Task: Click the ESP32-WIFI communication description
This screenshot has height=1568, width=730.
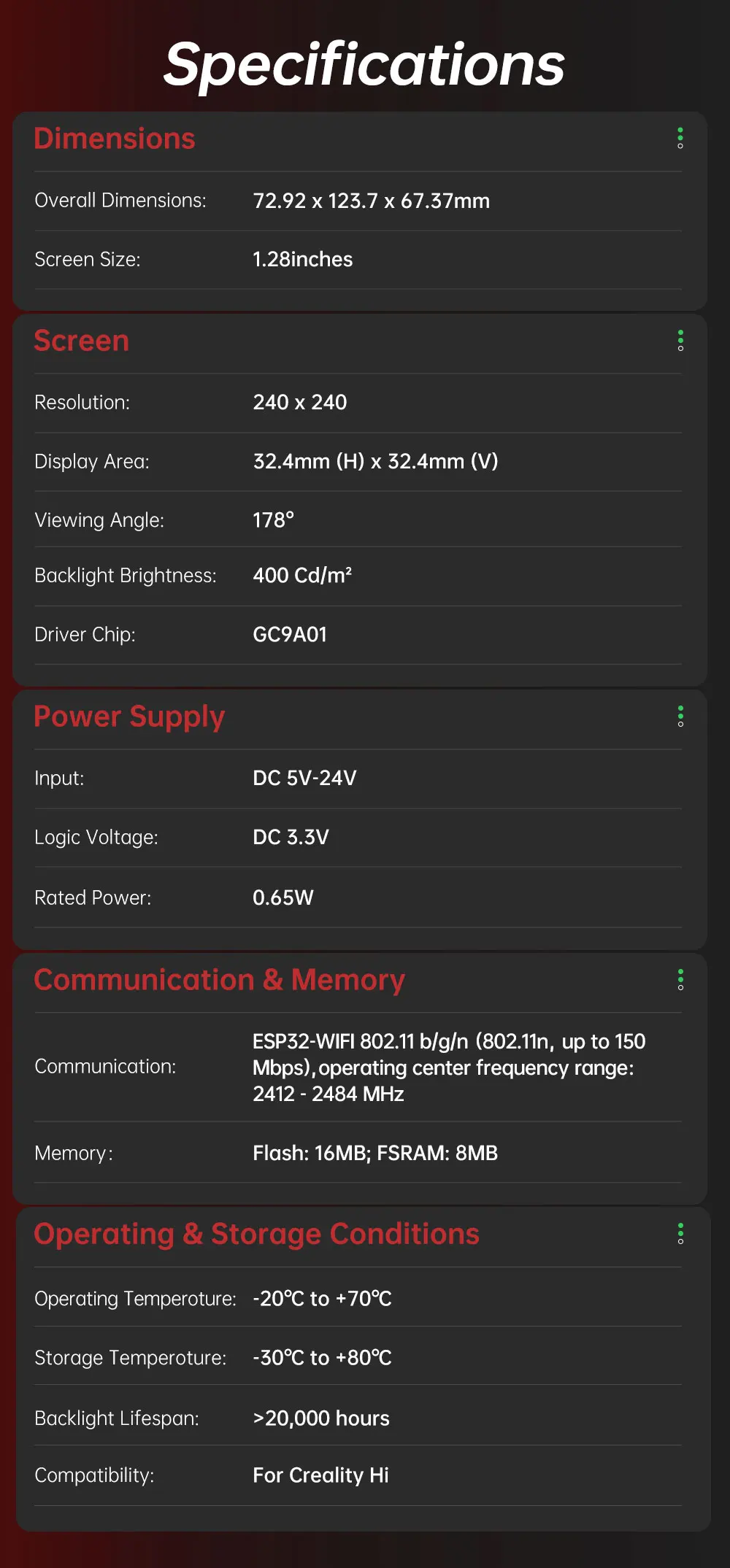Action: (x=448, y=1067)
